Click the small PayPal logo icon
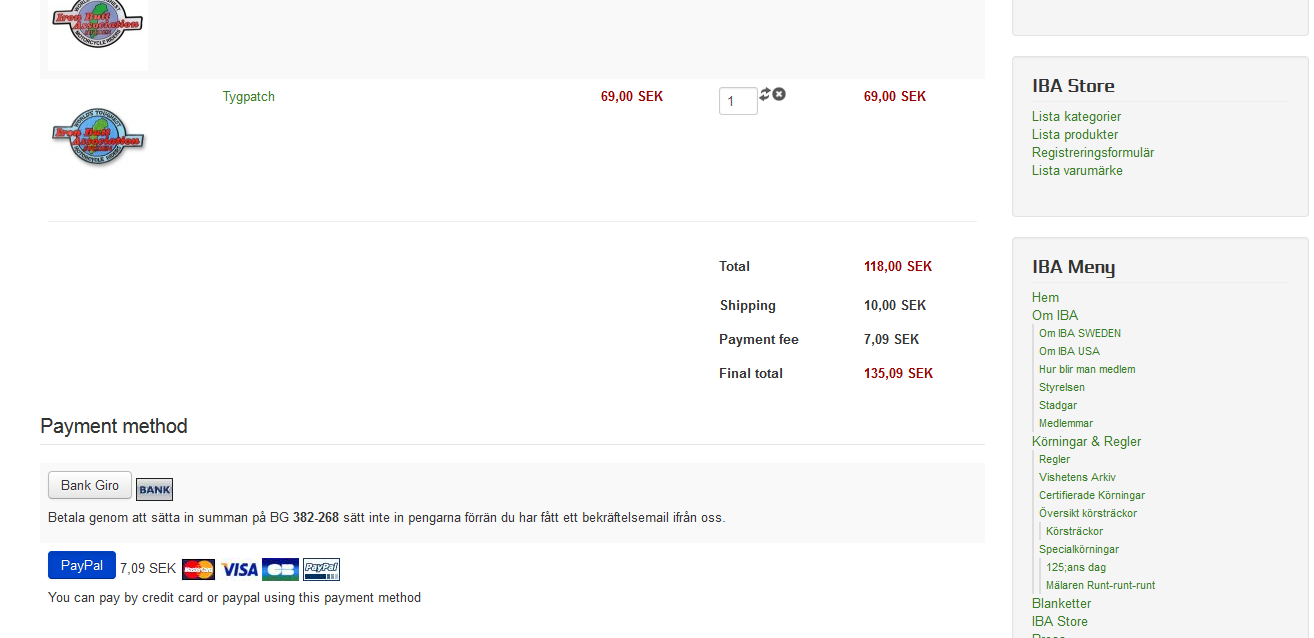The width and height of the screenshot is (1314, 638). click(x=321, y=569)
